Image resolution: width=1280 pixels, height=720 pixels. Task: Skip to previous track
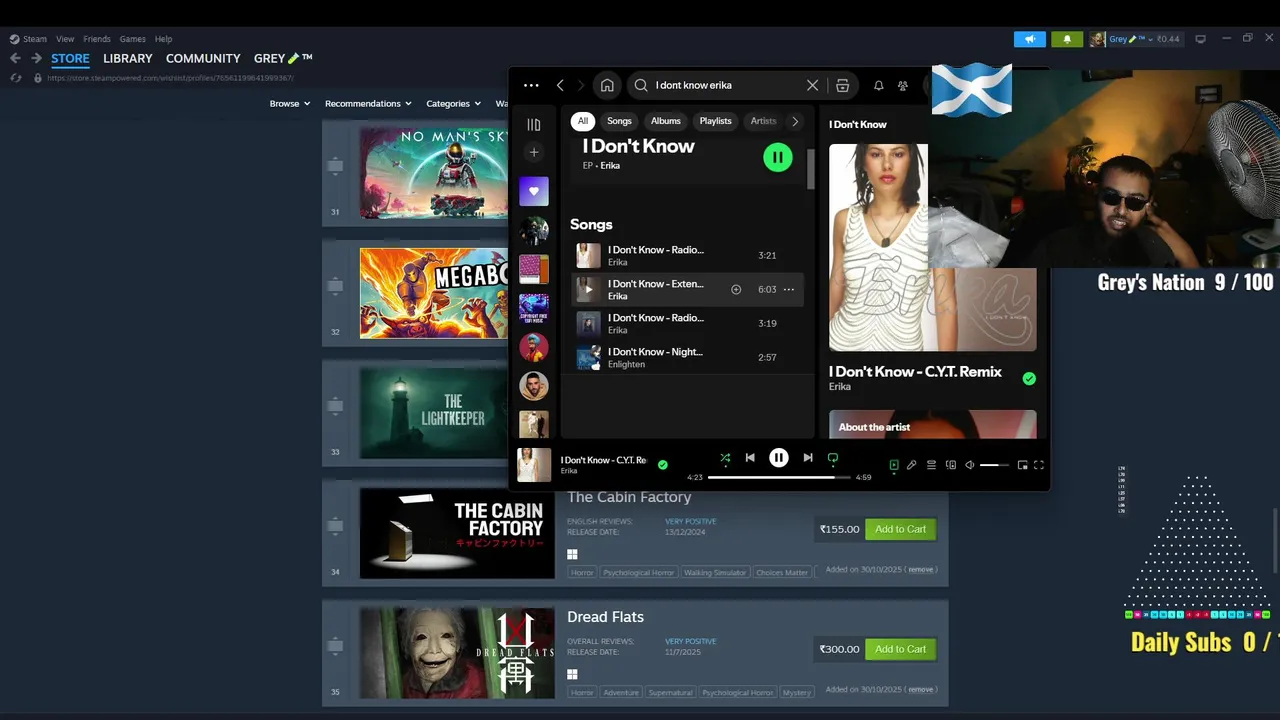tap(750, 458)
